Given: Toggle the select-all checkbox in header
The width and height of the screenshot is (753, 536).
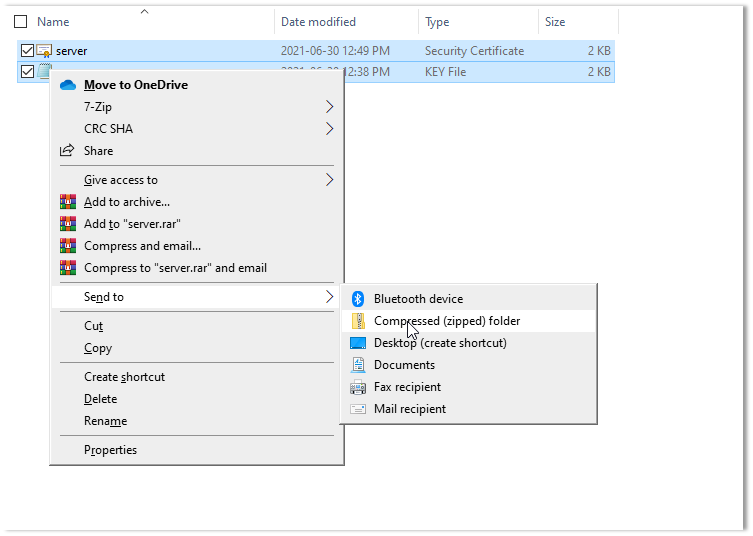Looking at the screenshot, I should (21, 21).
